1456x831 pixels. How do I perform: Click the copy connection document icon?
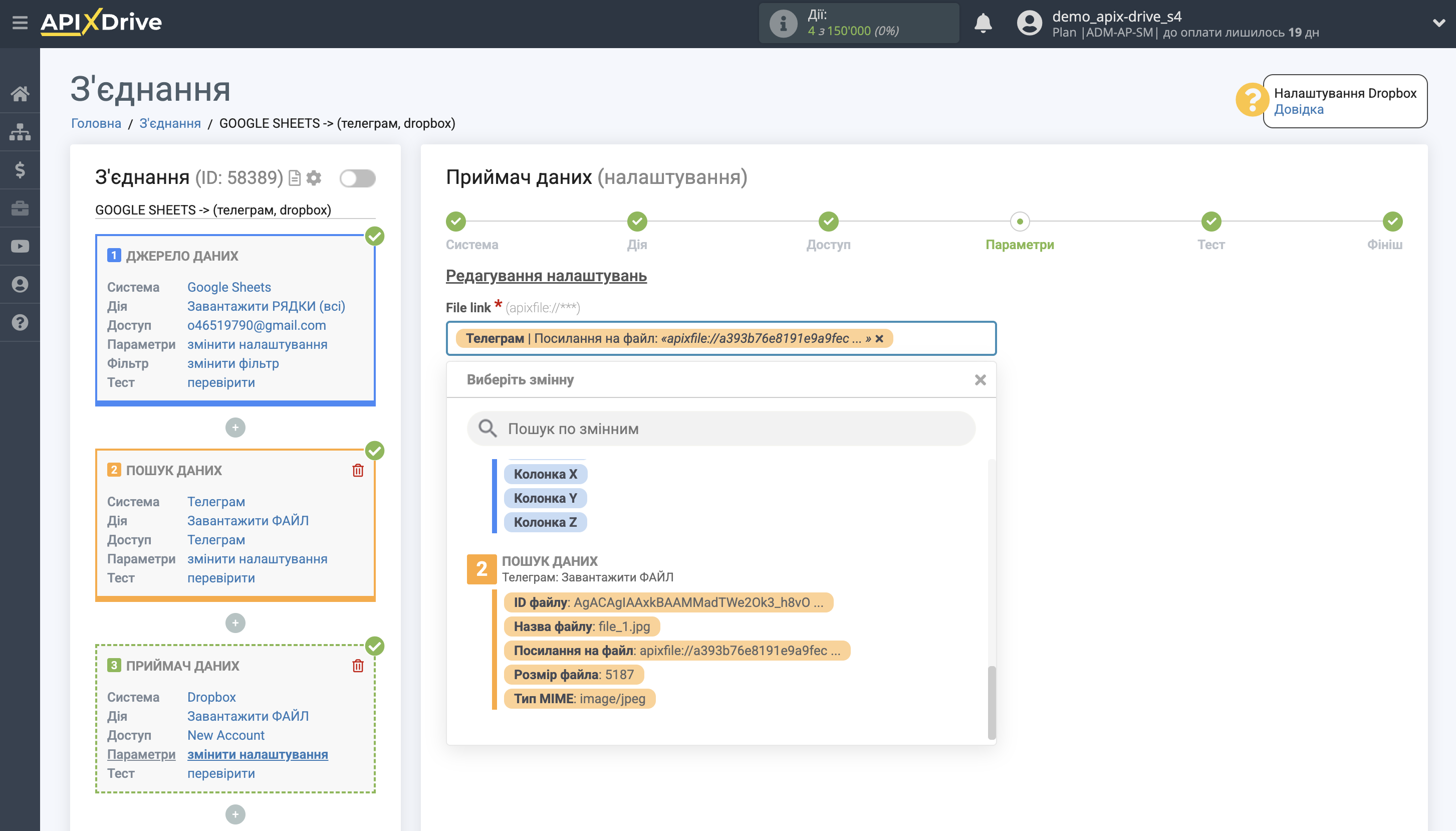[x=295, y=178]
